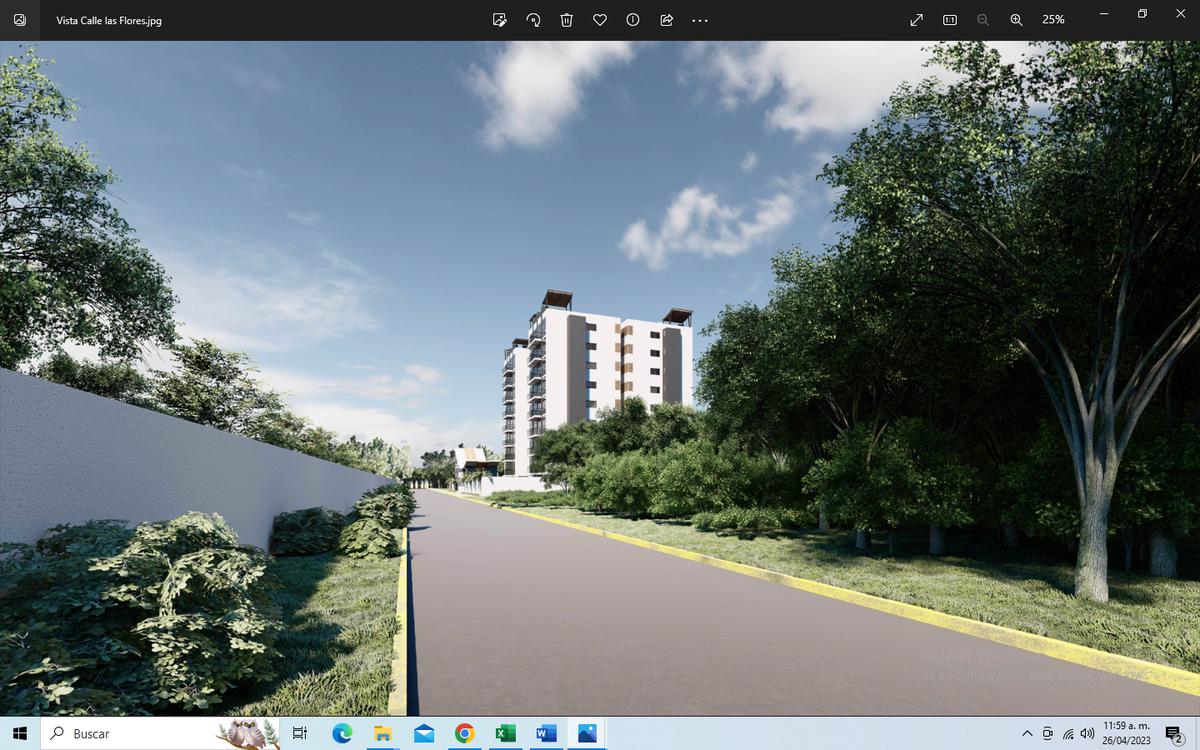
Task: Open Task View on the taskbar
Action: tap(299, 733)
